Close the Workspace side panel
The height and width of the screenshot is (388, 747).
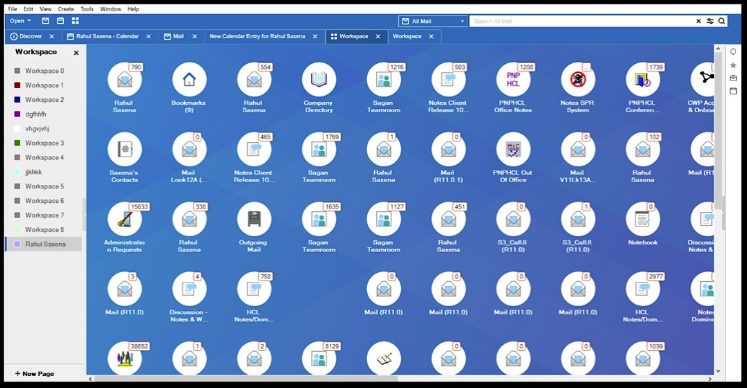click(76, 53)
